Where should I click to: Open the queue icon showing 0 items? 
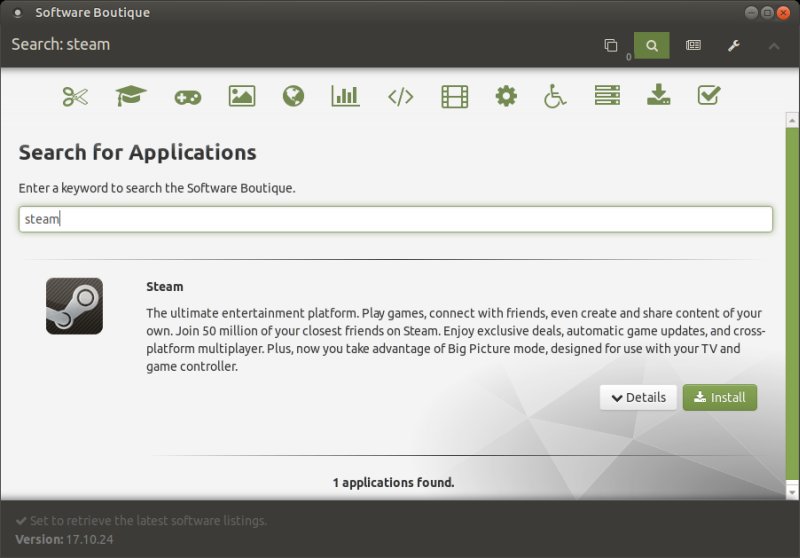coord(611,46)
